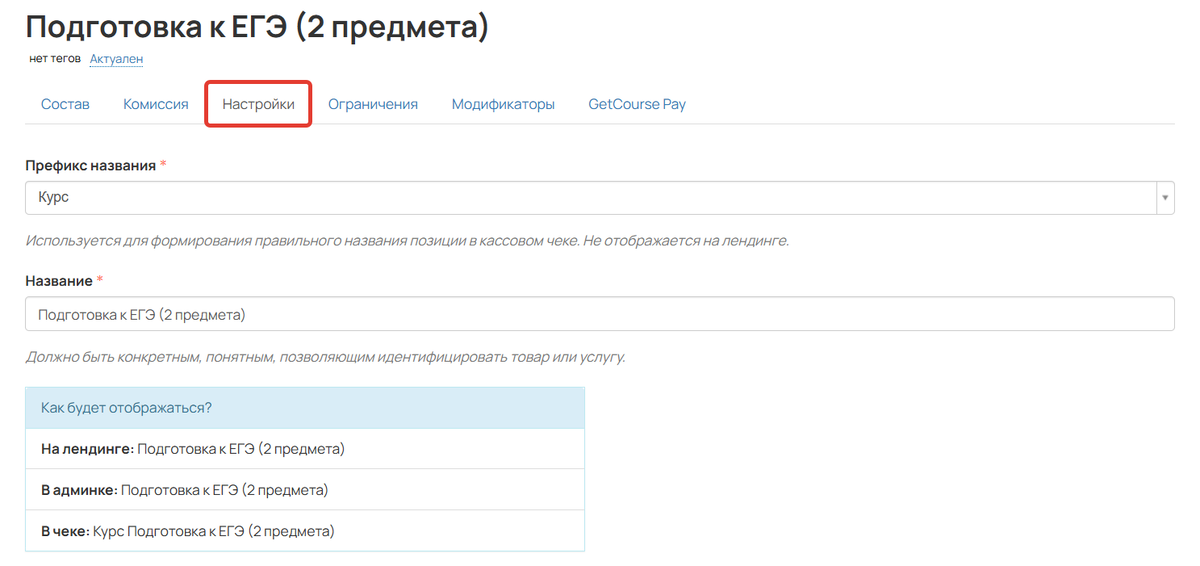Click the dropdown arrow of prefix select
This screenshot has width=1200, height=566.
tap(1165, 198)
